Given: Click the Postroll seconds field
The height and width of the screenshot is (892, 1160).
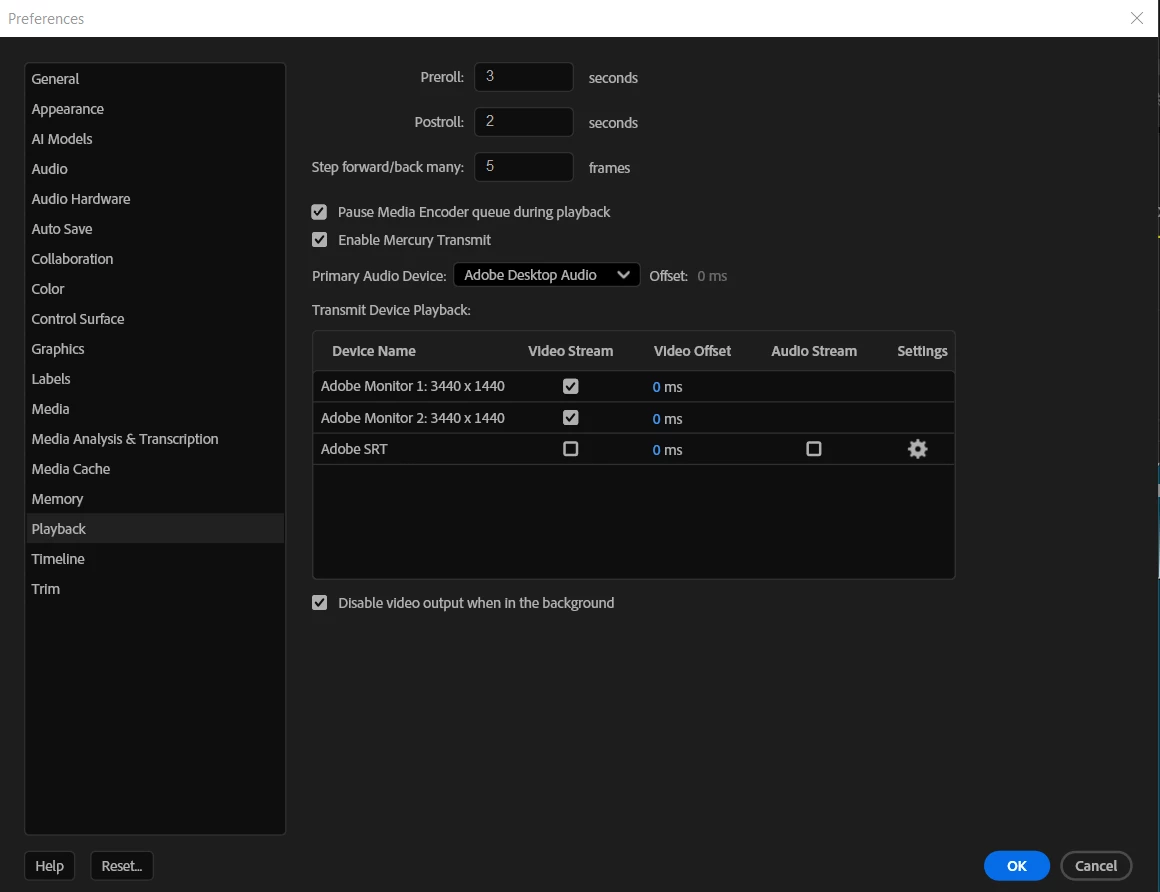Looking at the screenshot, I should 524,122.
